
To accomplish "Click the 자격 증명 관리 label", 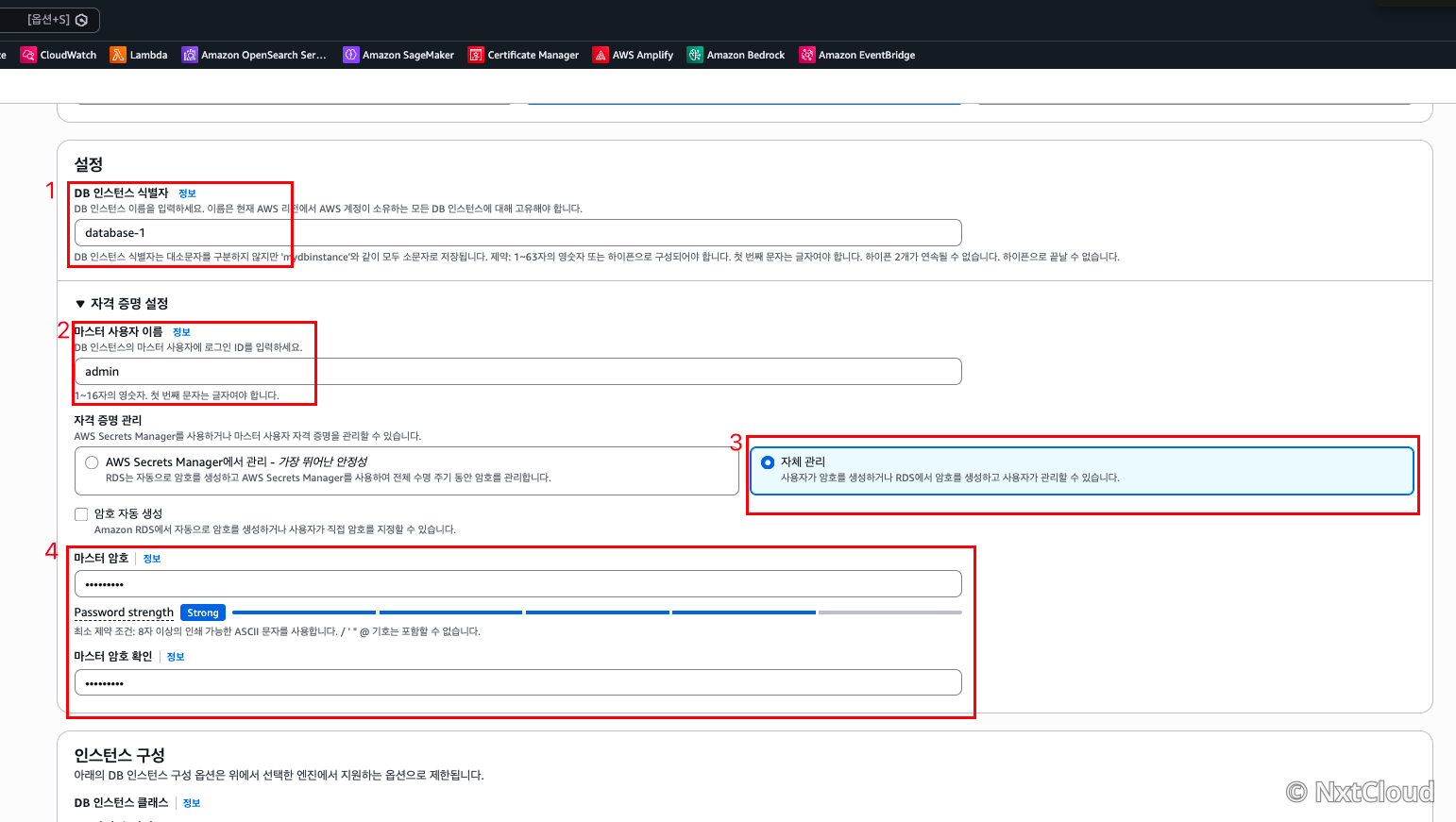I will [x=108, y=420].
